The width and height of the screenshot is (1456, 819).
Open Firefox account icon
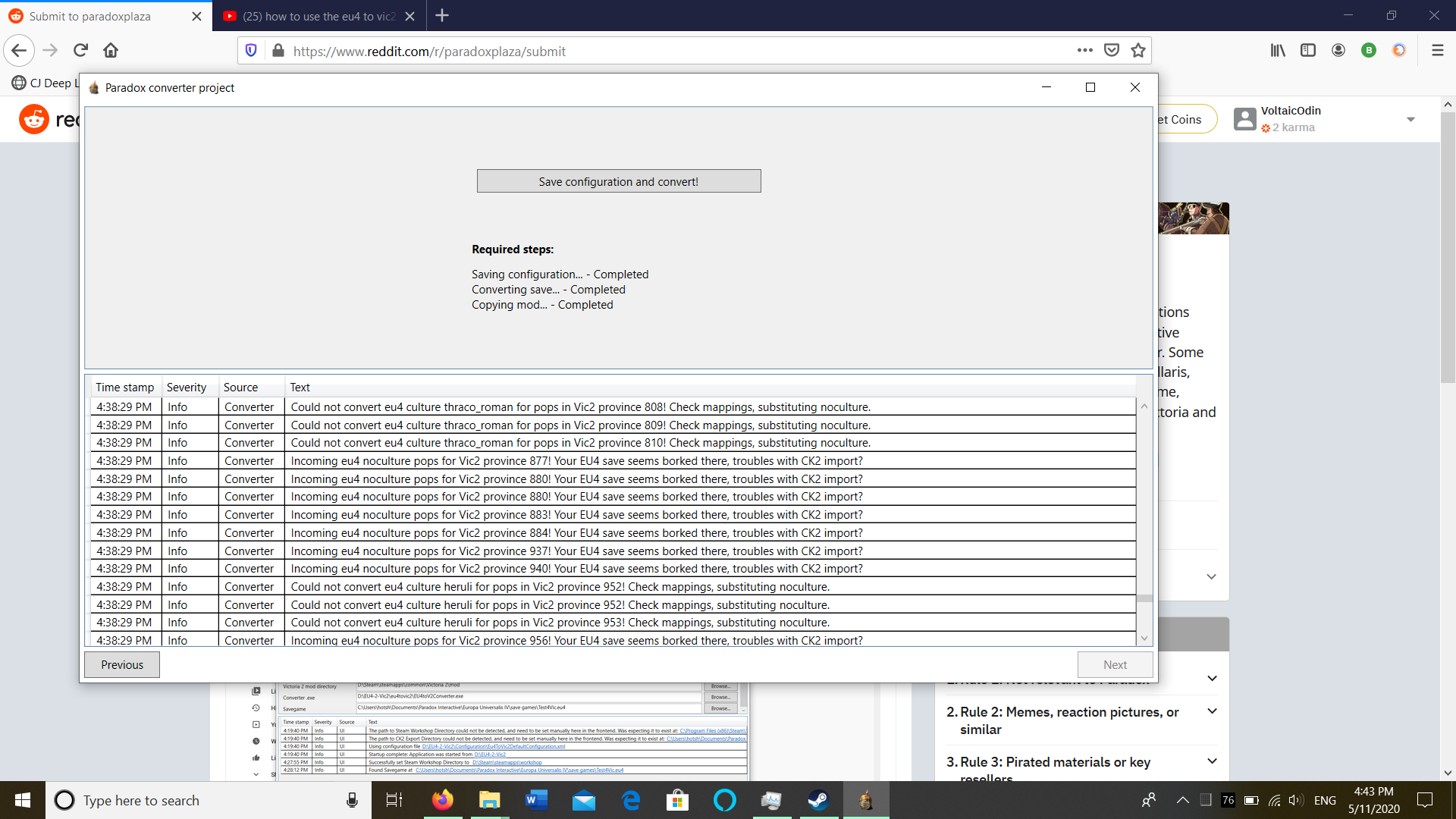[1338, 51]
